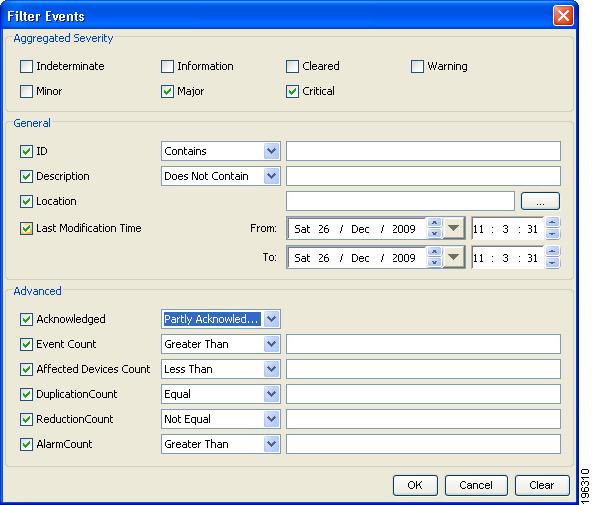Click the Clear button

(542, 485)
